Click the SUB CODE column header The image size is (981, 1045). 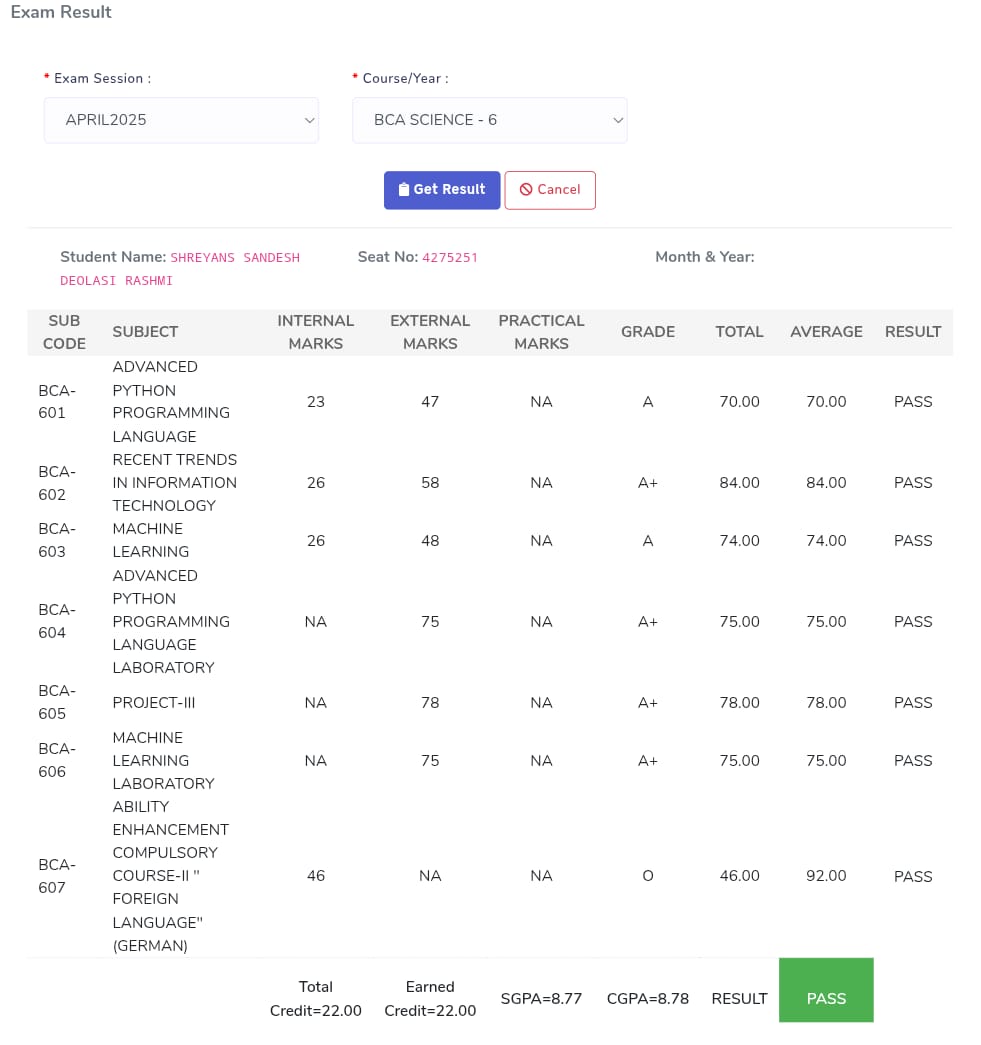64,332
